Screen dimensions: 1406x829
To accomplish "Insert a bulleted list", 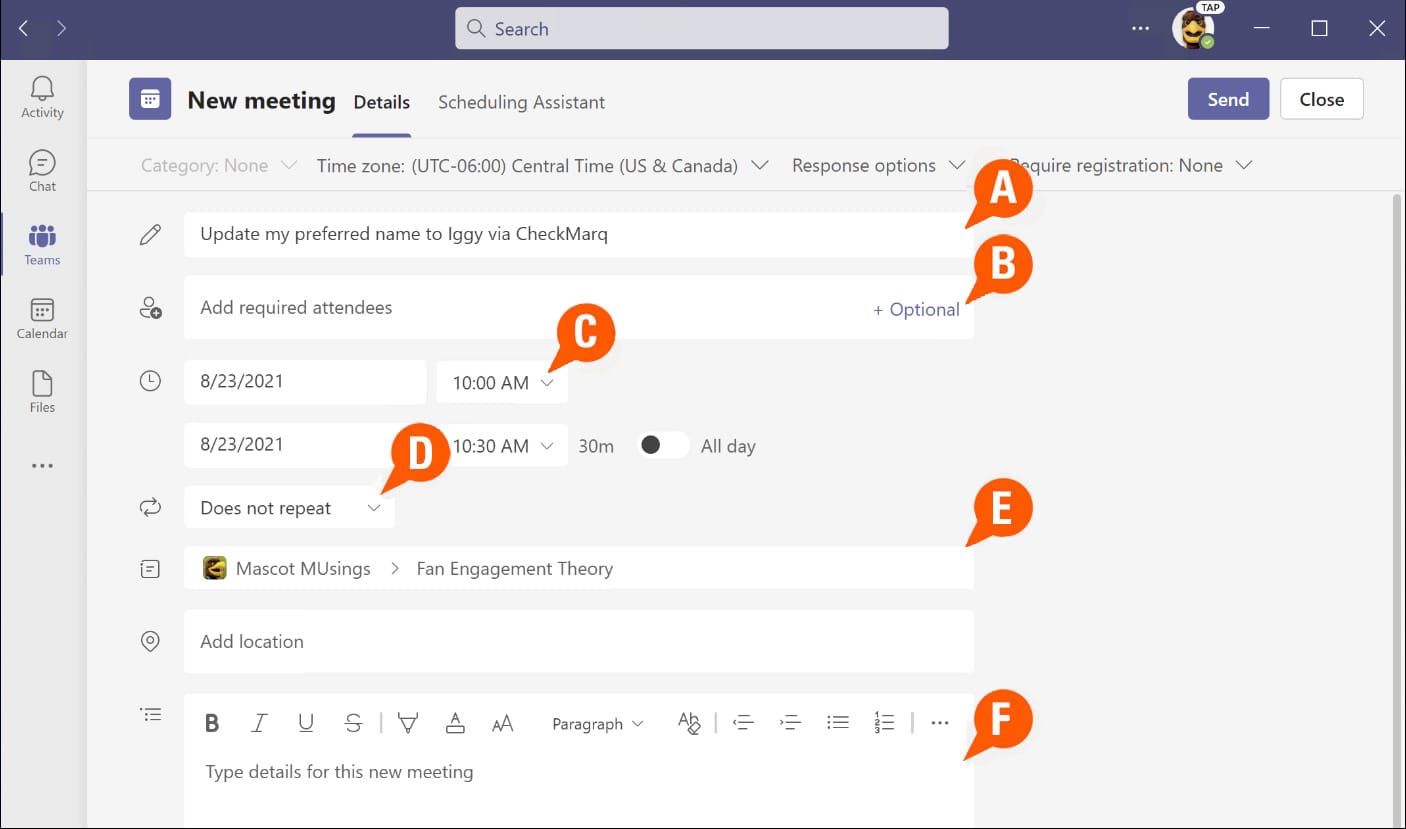I will (838, 722).
